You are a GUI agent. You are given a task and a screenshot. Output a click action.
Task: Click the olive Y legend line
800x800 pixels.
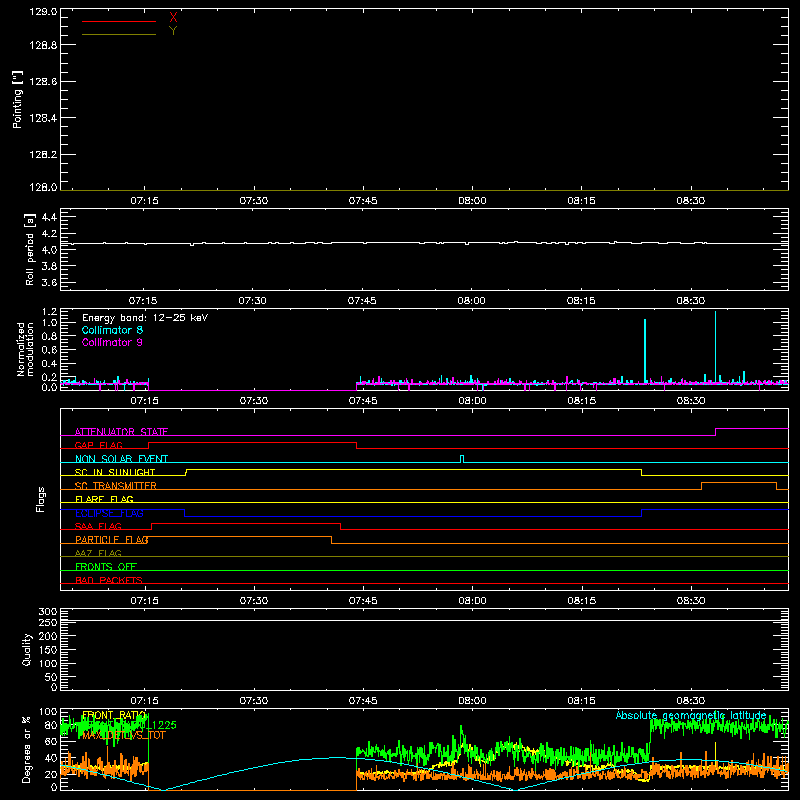point(119,34)
